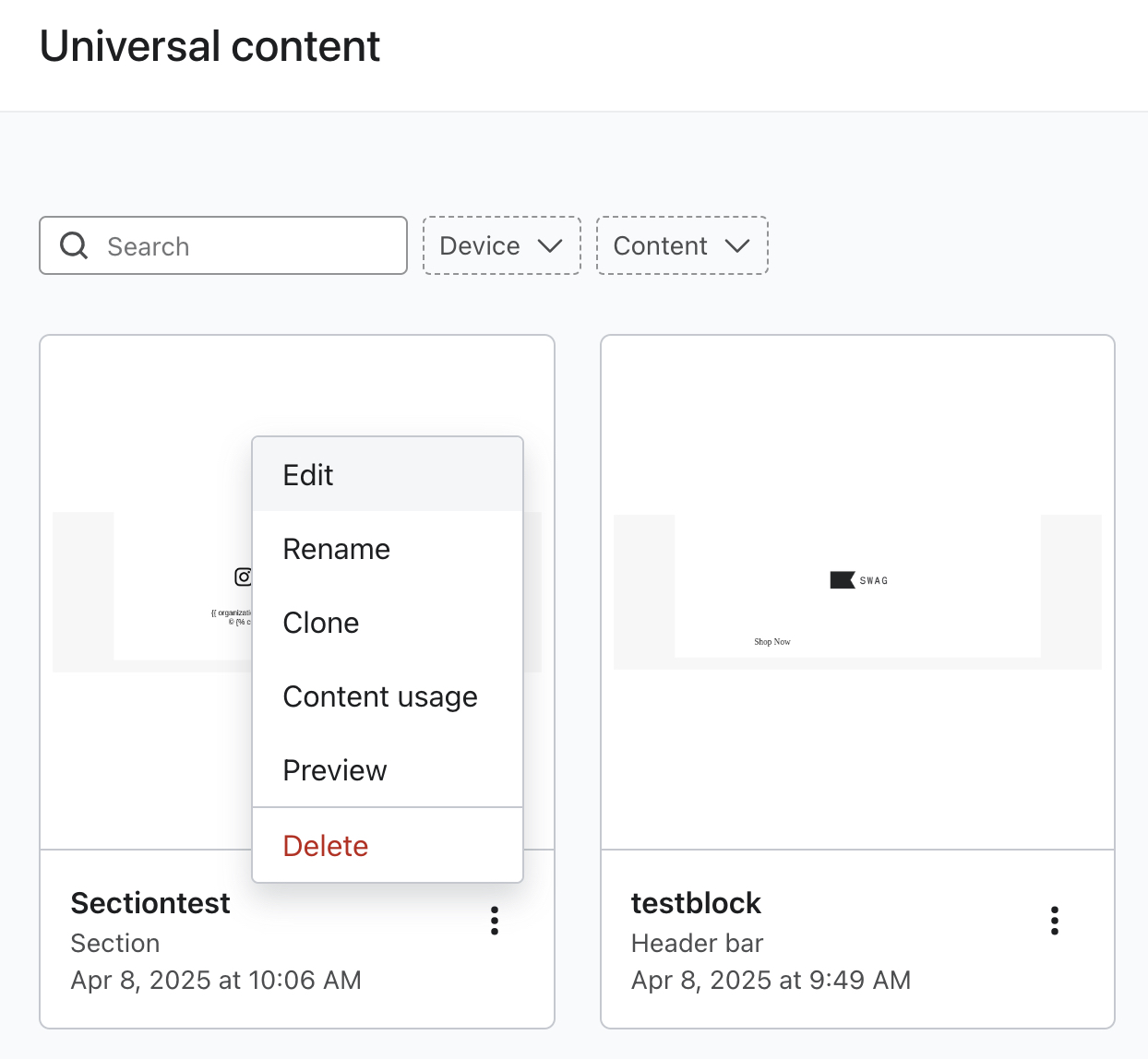
Task: Open the testblock Header bar thumbnail
Action: pyautogui.click(x=857, y=591)
